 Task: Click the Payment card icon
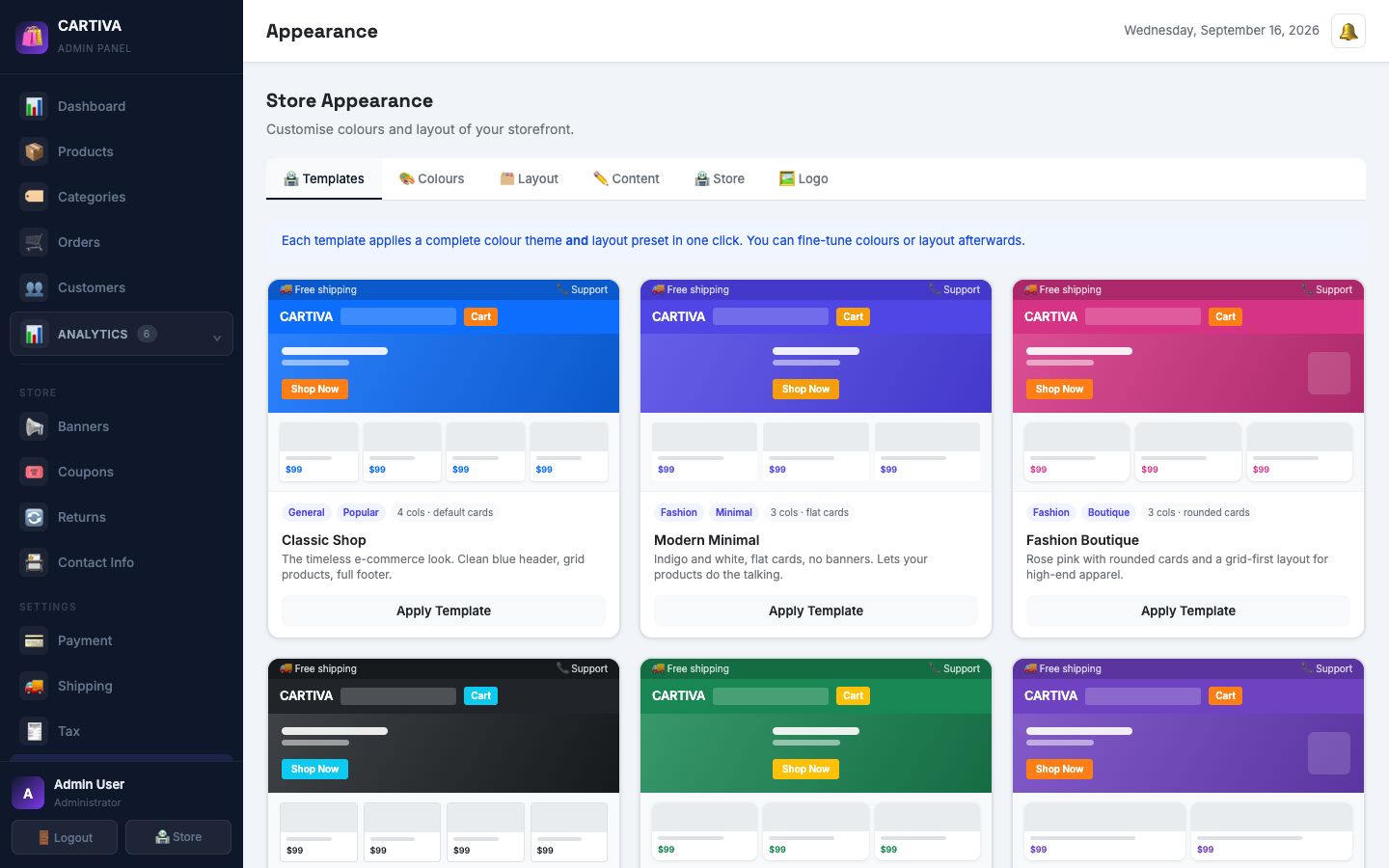coord(34,640)
